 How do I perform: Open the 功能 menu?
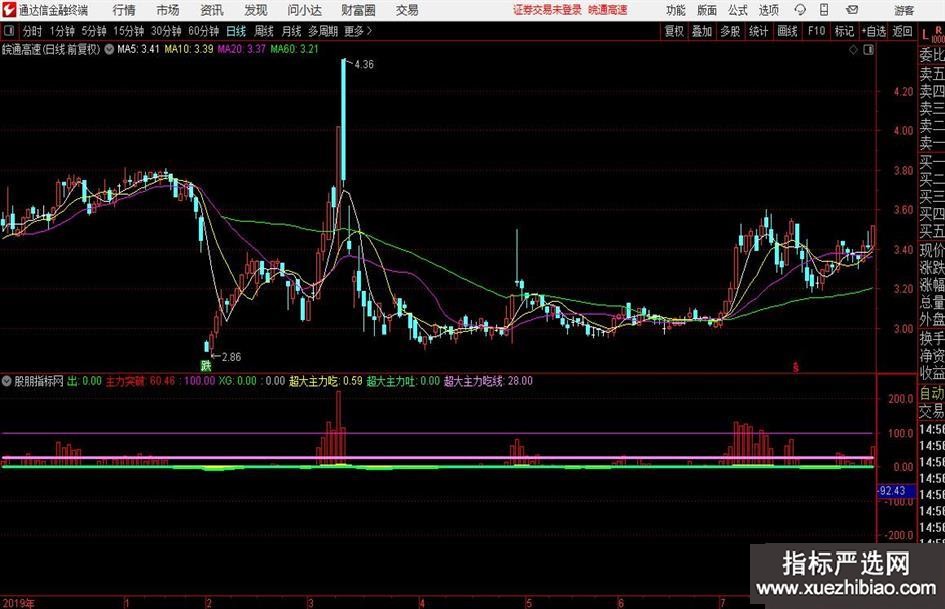(x=676, y=10)
